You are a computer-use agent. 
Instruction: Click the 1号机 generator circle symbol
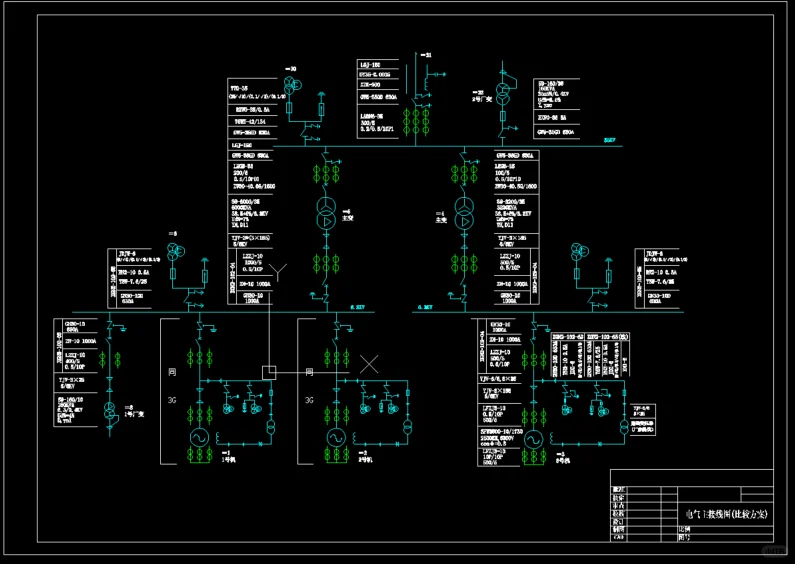(x=199, y=438)
